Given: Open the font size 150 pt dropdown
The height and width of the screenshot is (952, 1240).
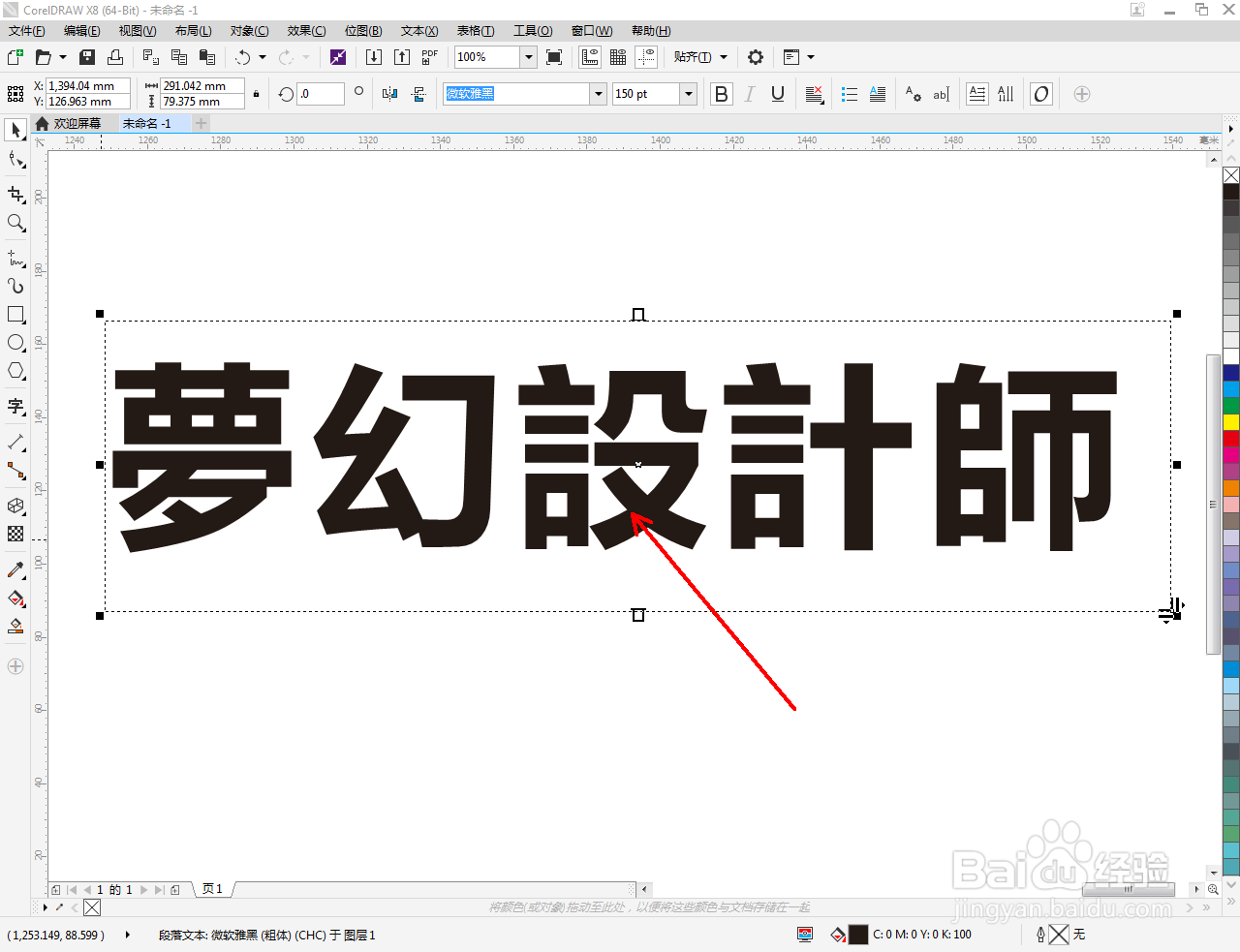Looking at the screenshot, I should click(689, 94).
